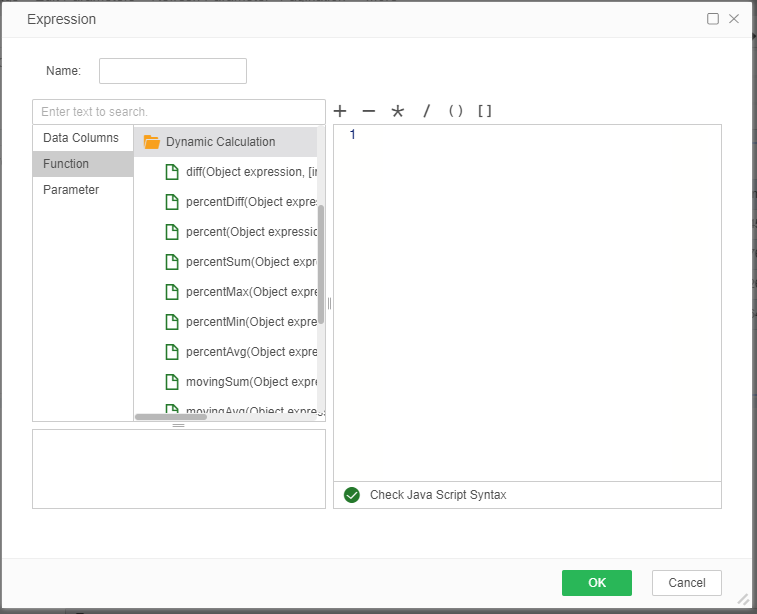Confirm with the OK button
Viewport: 757px width, 614px height.
597,583
